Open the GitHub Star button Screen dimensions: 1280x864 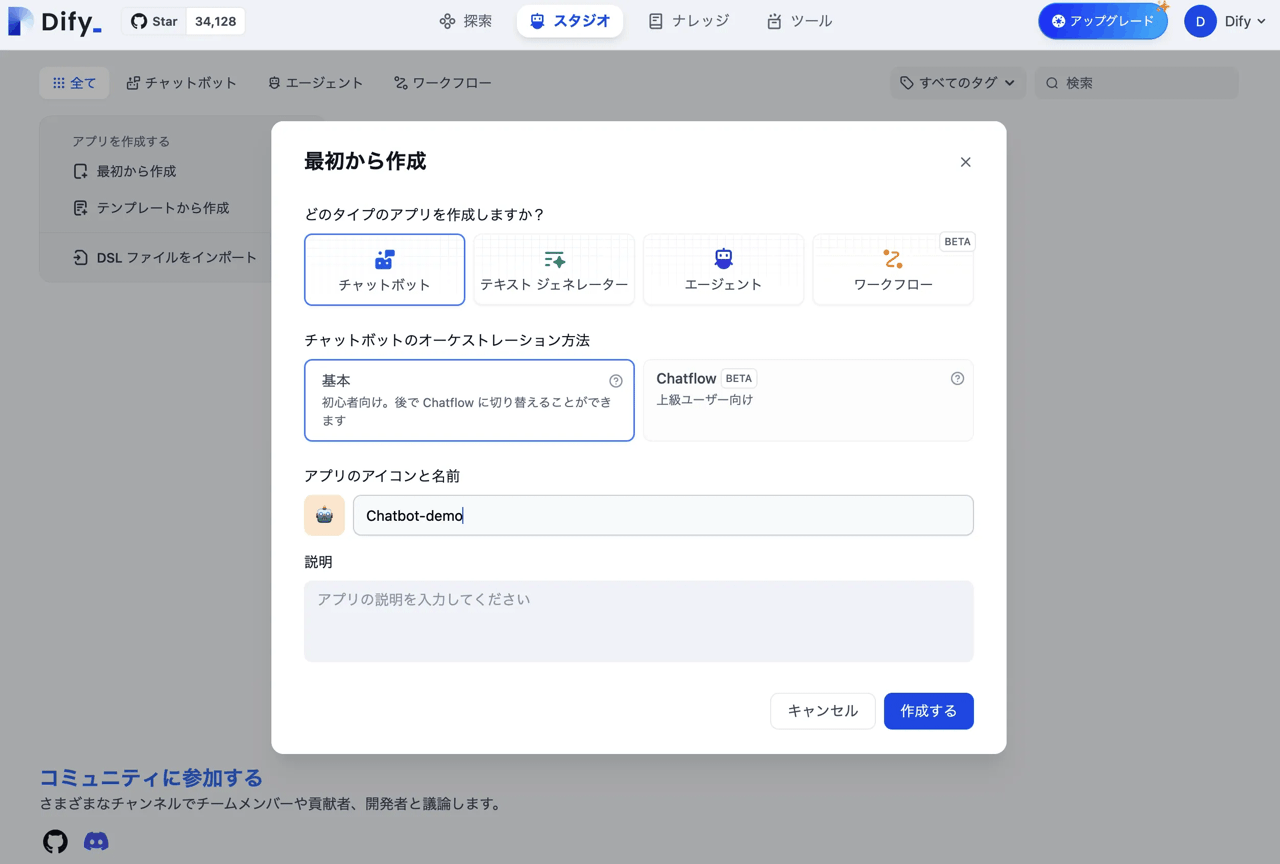154,21
